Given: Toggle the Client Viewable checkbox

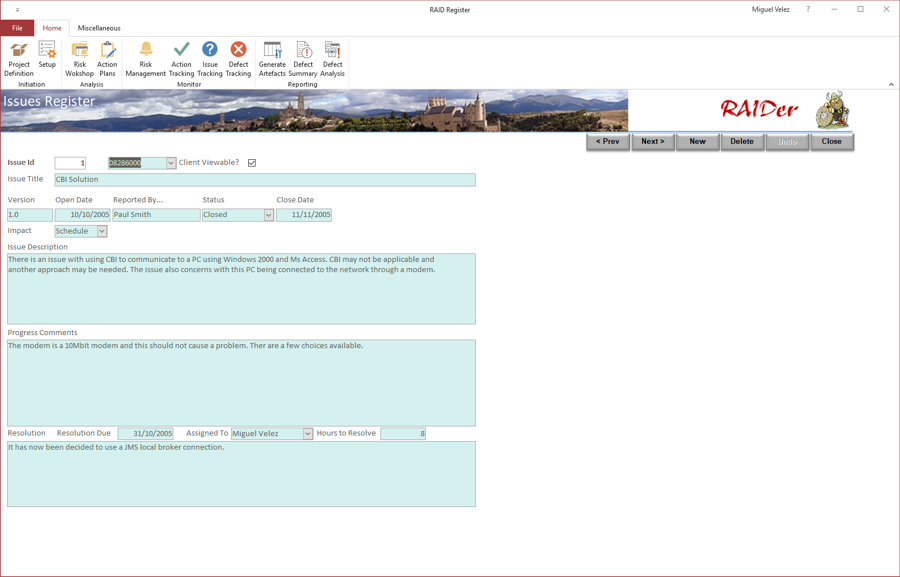Looking at the screenshot, I should coord(252,163).
